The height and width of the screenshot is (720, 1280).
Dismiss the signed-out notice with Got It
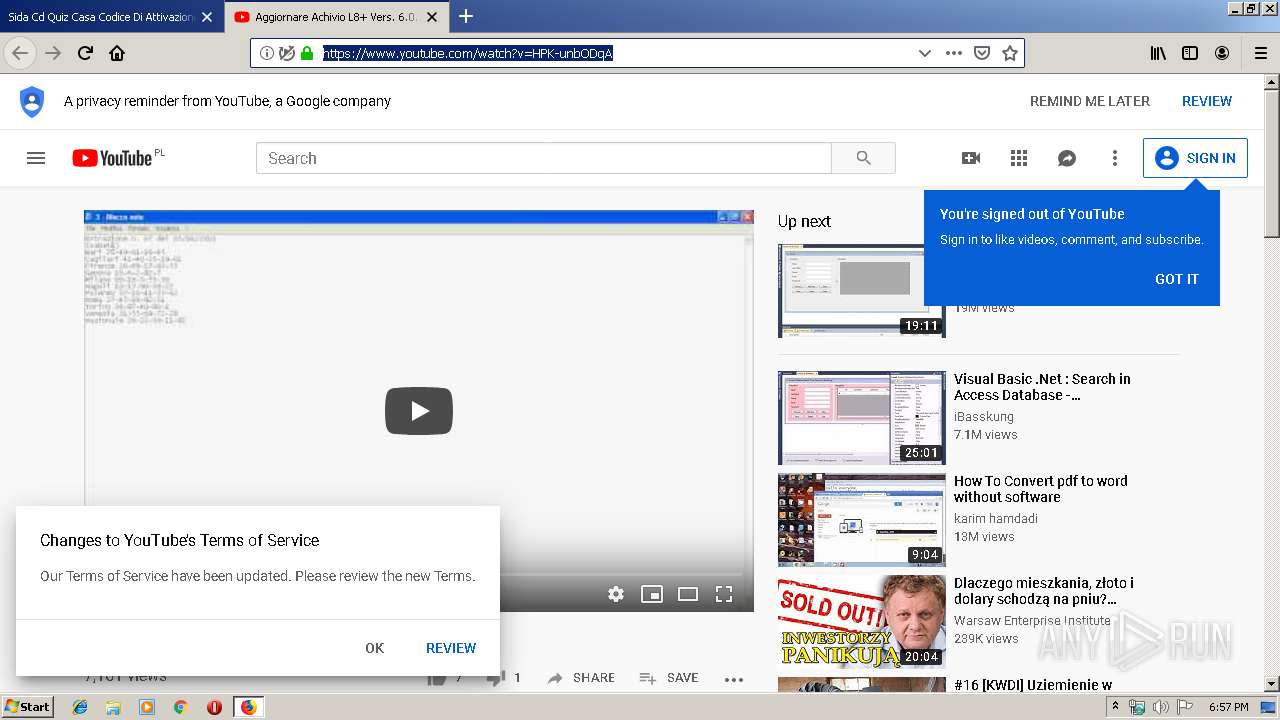point(1177,279)
